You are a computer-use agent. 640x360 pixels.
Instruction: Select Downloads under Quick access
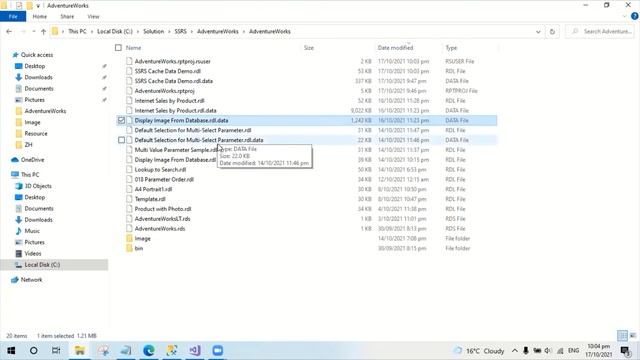38,77
